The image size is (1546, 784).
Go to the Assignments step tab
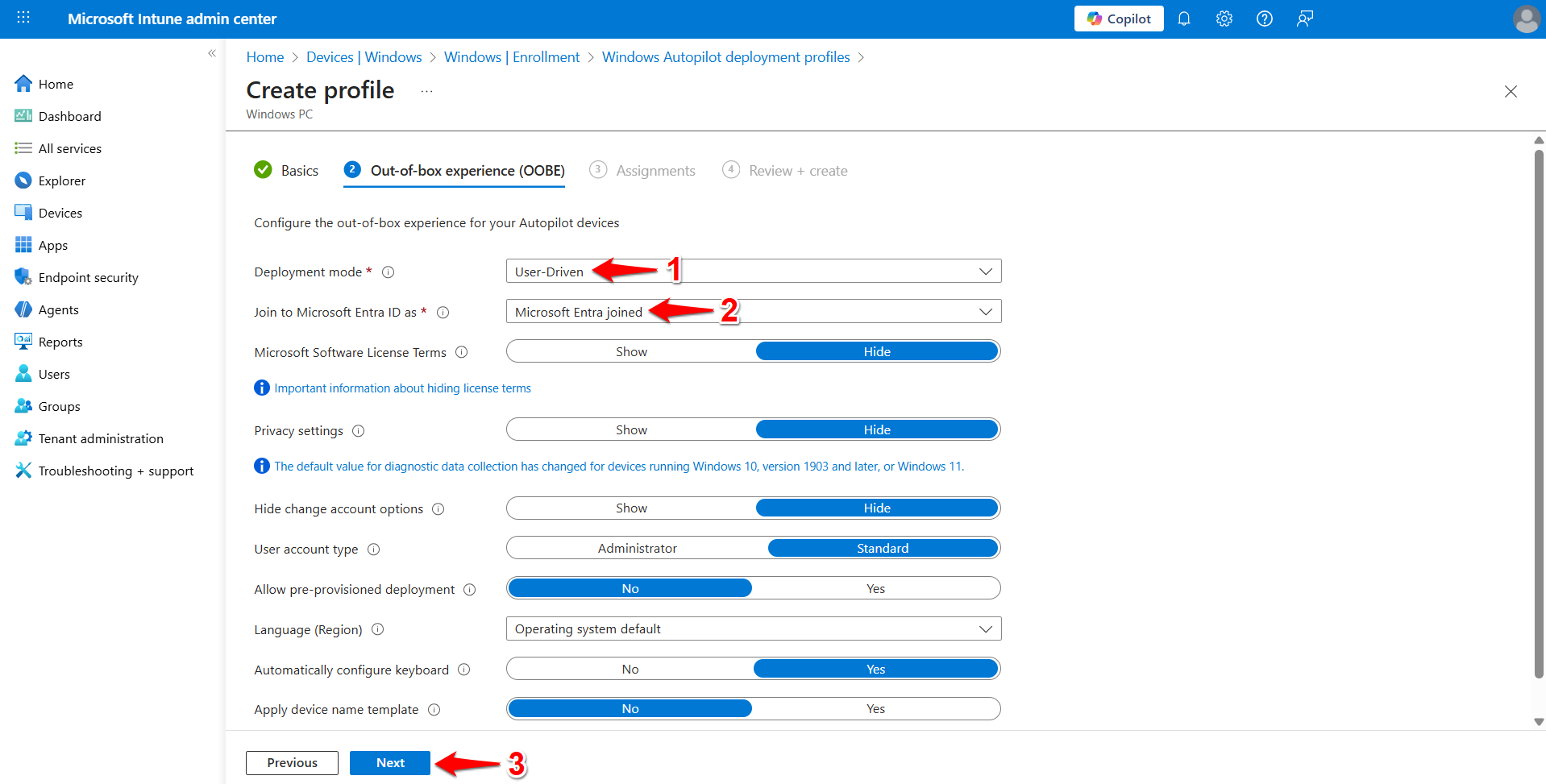pos(642,170)
